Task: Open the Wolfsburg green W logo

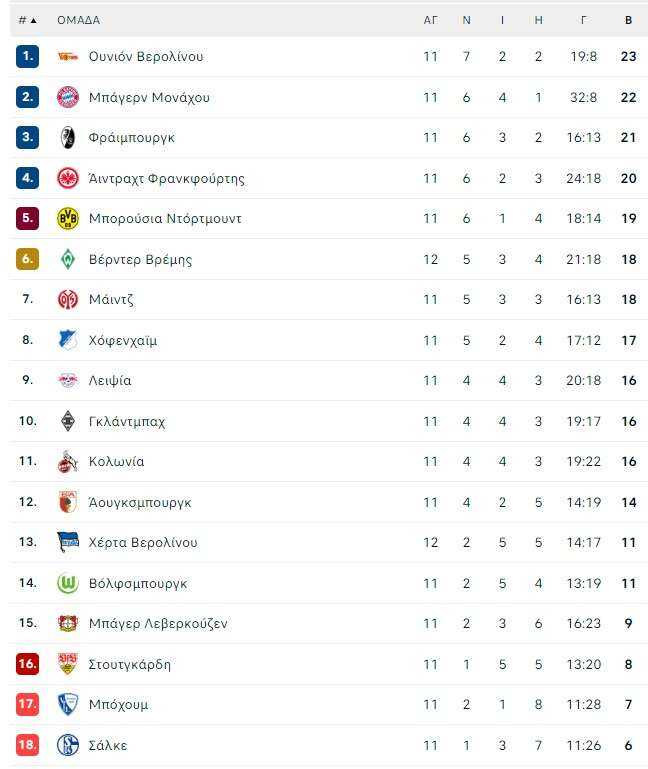Action: (x=68, y=583)
